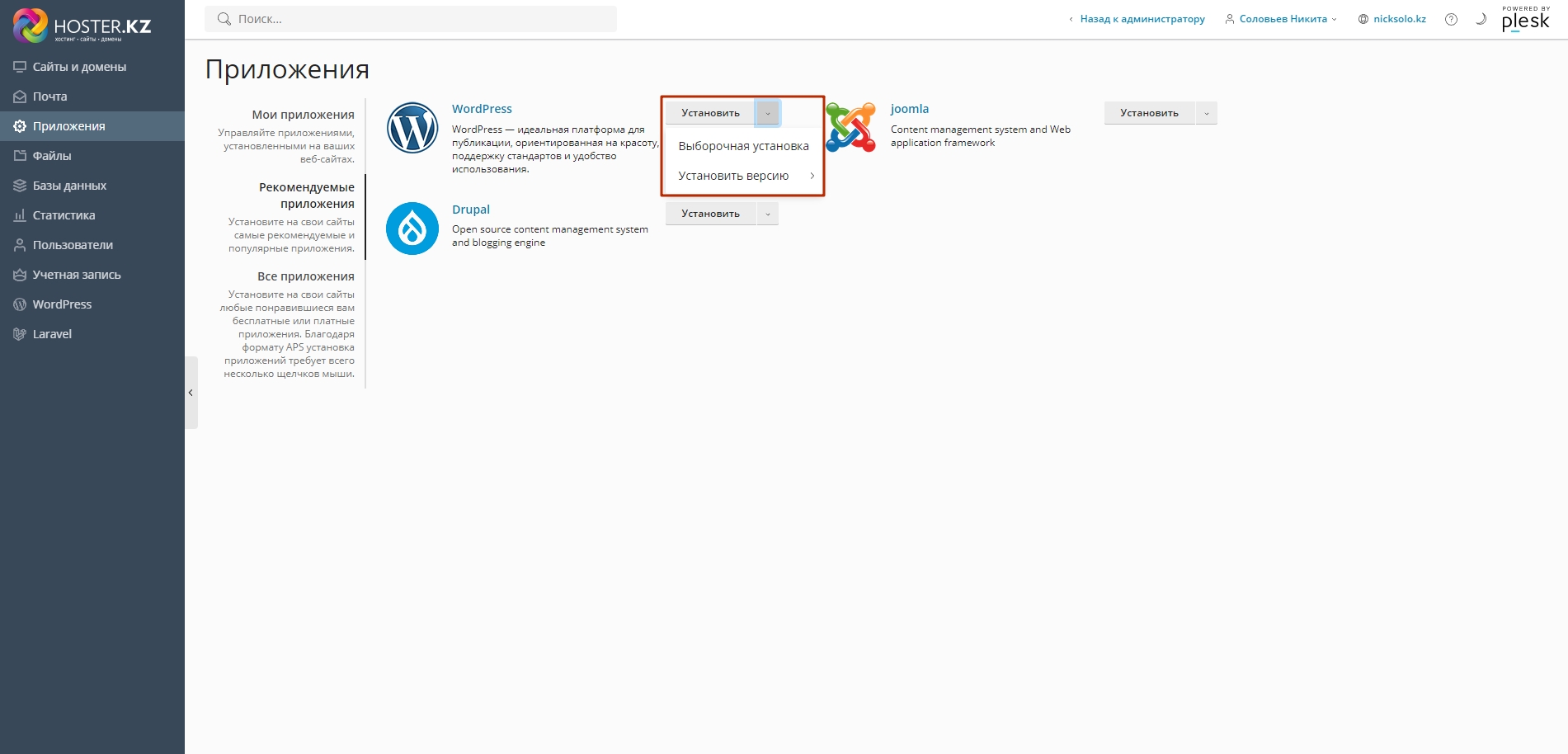Viewport: 1568px width, 754px height.
Task: Open Статистика chart sidebar item
Action: coord(92,215)
